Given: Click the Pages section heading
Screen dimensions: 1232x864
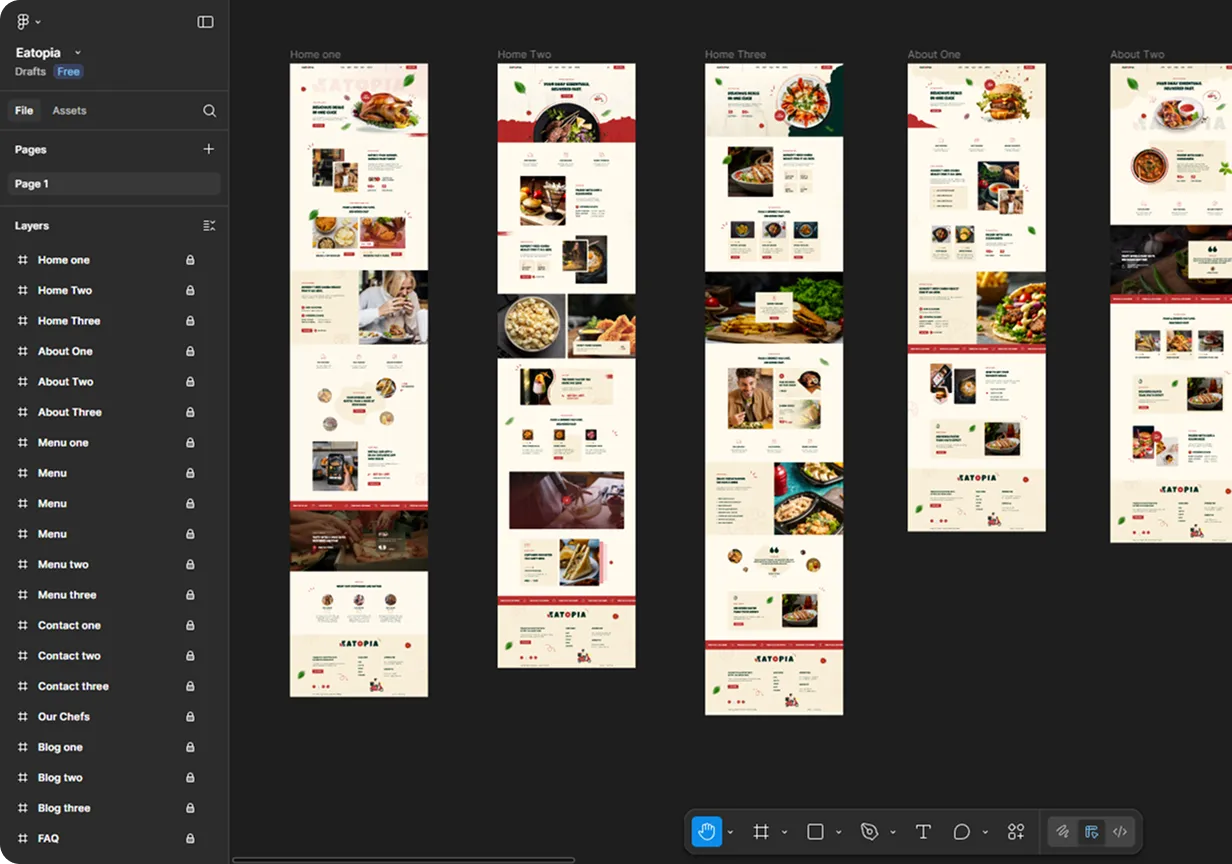Looking at the screenshot, I should [x=31, y=149].
